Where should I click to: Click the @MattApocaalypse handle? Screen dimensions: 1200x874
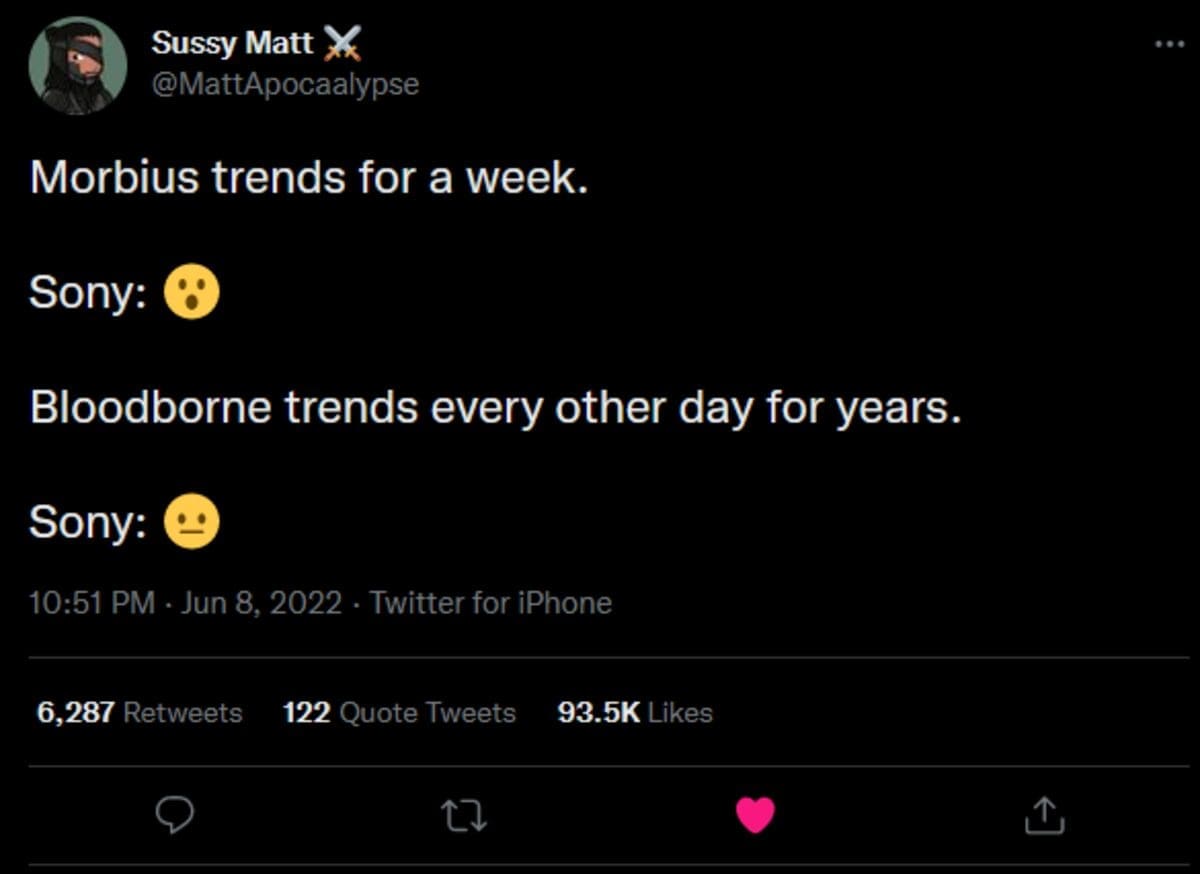click(285, 84)
